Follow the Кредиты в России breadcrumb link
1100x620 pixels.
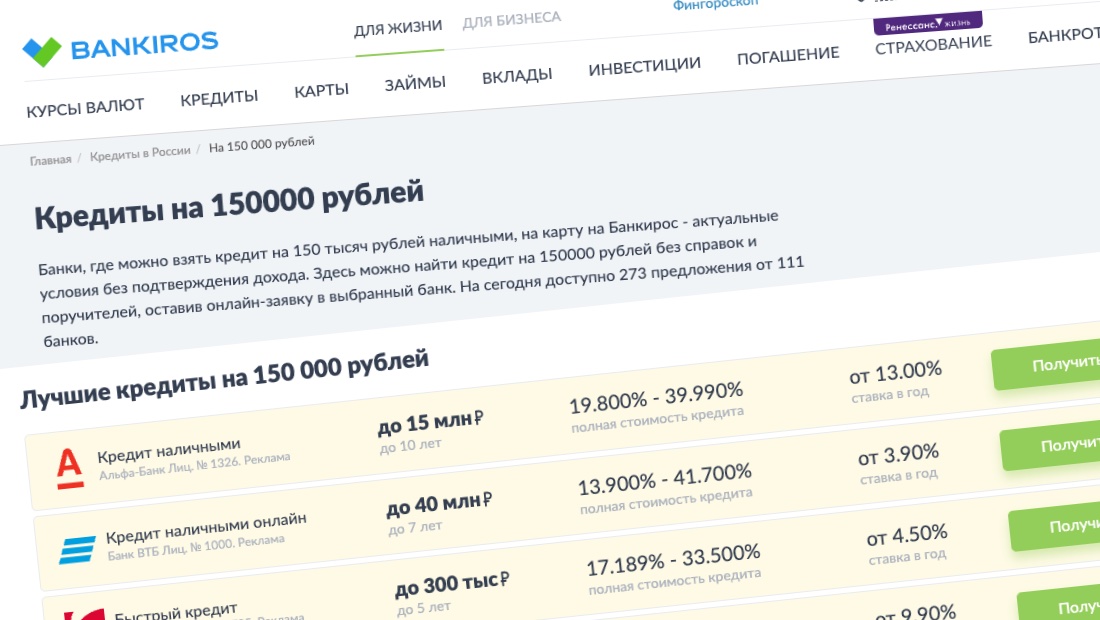[x=139, y=154]
